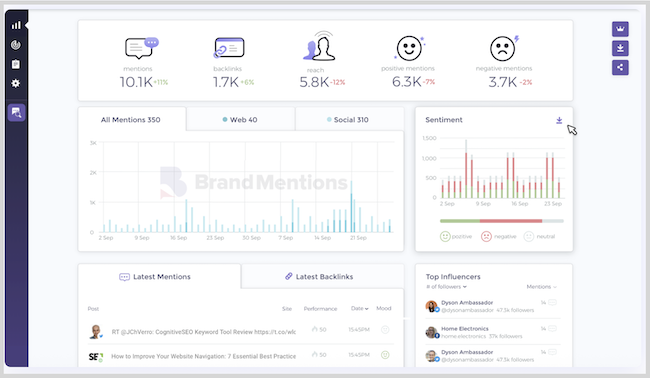Viewport: 650px width, 378px height.
Task: Toggle the positive sentiment legend
Action: [456, 236]
